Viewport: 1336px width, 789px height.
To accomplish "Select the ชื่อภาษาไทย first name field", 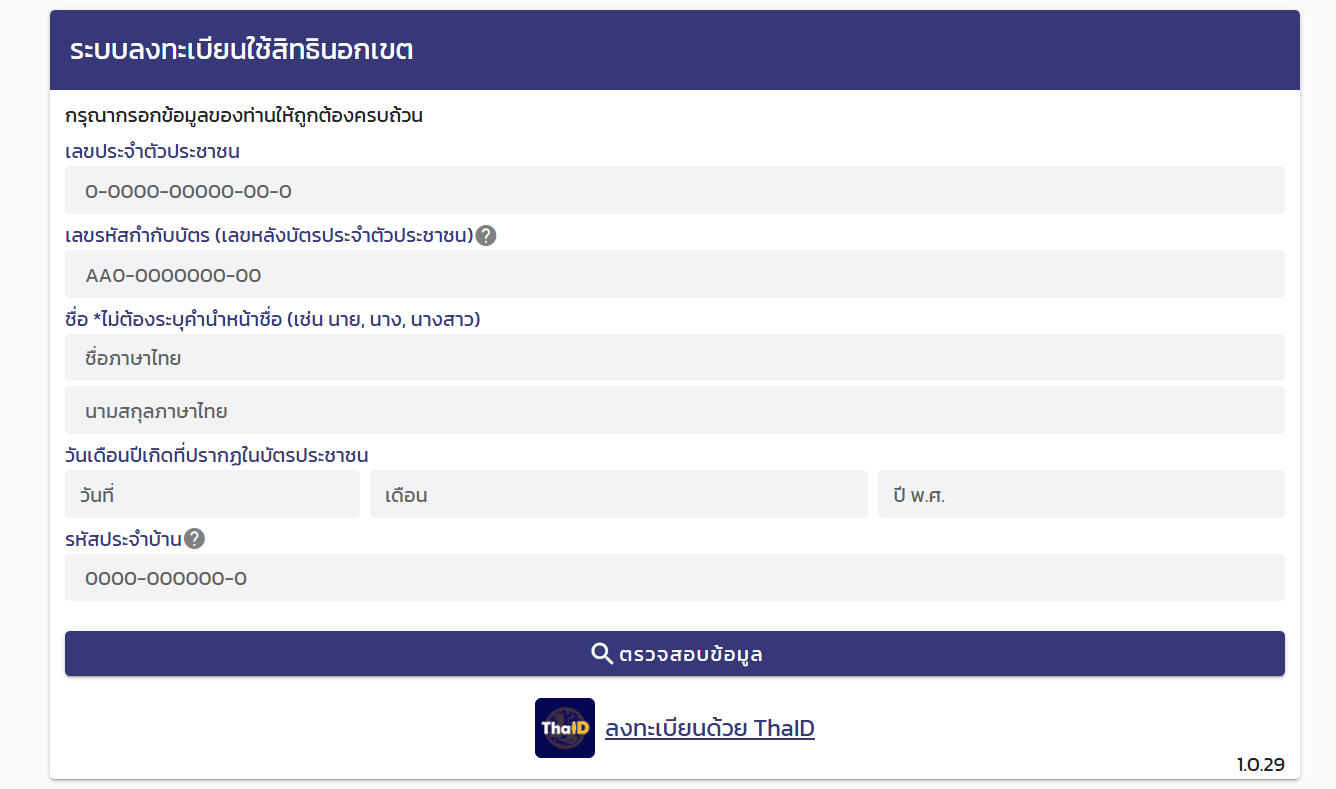I will 674,358.
